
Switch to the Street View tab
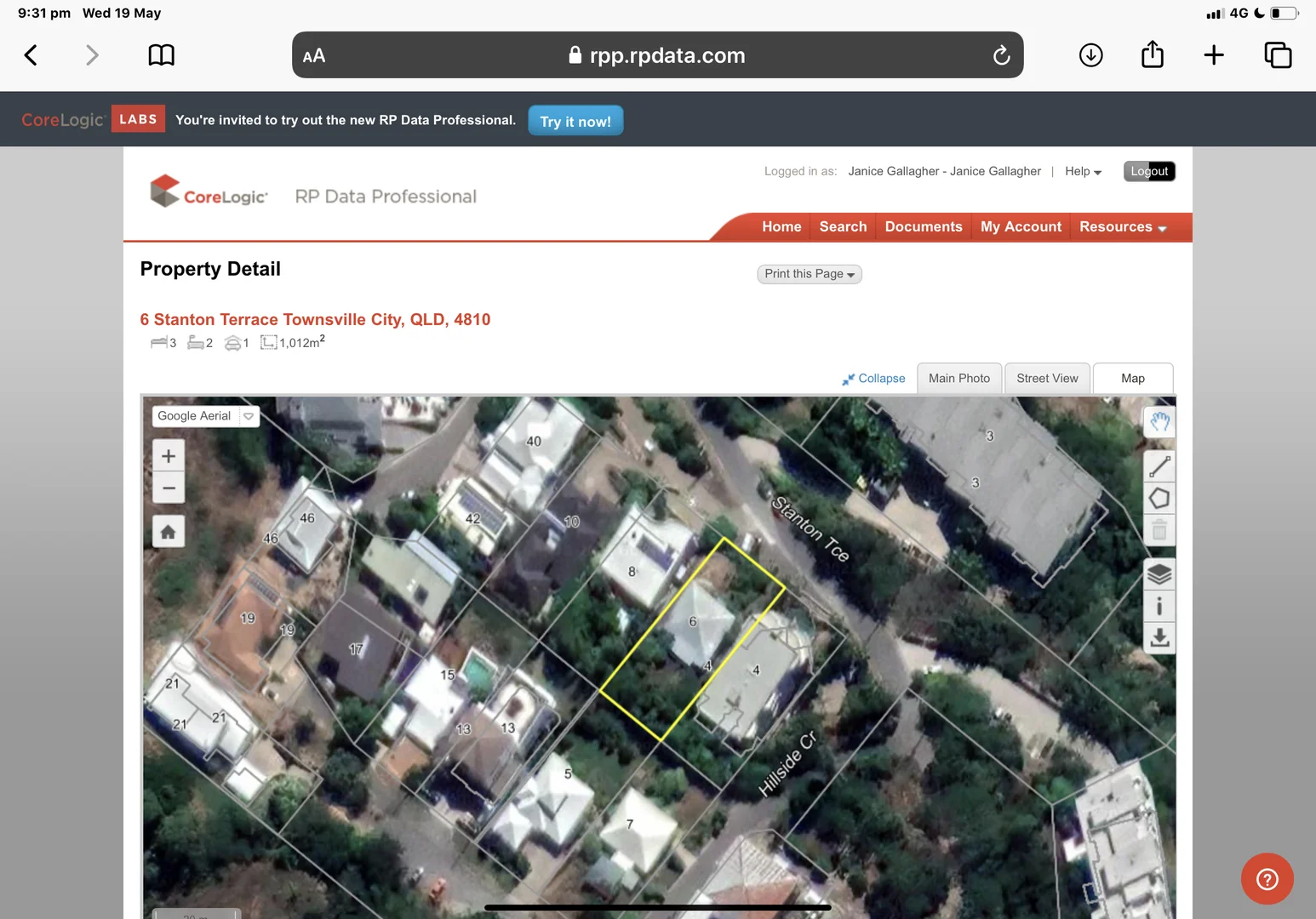tap(1046, 379)
